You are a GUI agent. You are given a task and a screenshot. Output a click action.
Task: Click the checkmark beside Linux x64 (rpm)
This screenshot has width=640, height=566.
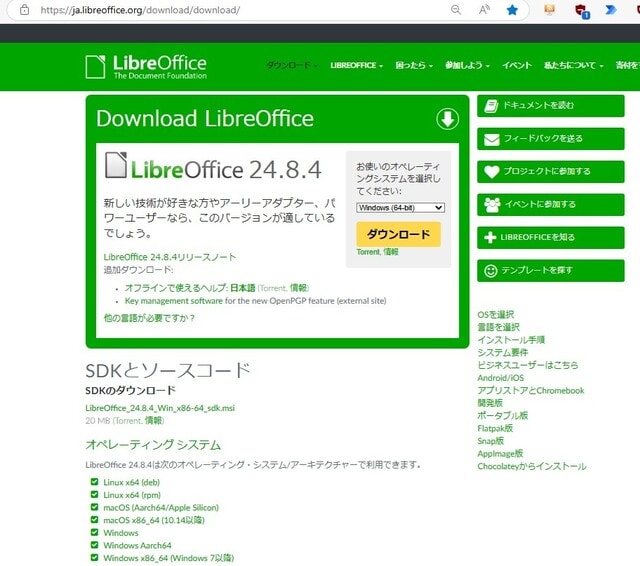(x=94, y=495)
